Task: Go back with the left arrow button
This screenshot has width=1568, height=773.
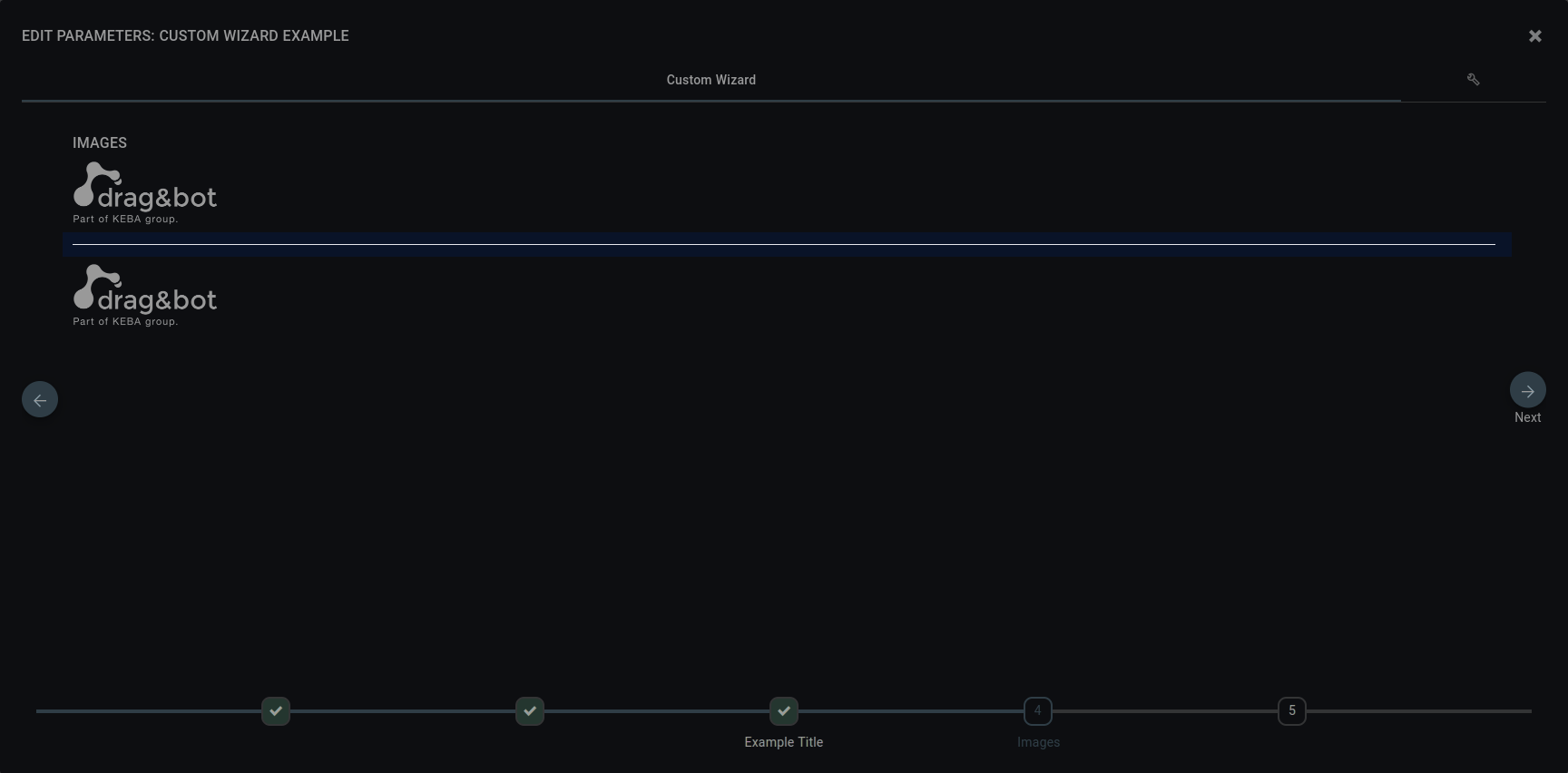Action: (40, 399)
